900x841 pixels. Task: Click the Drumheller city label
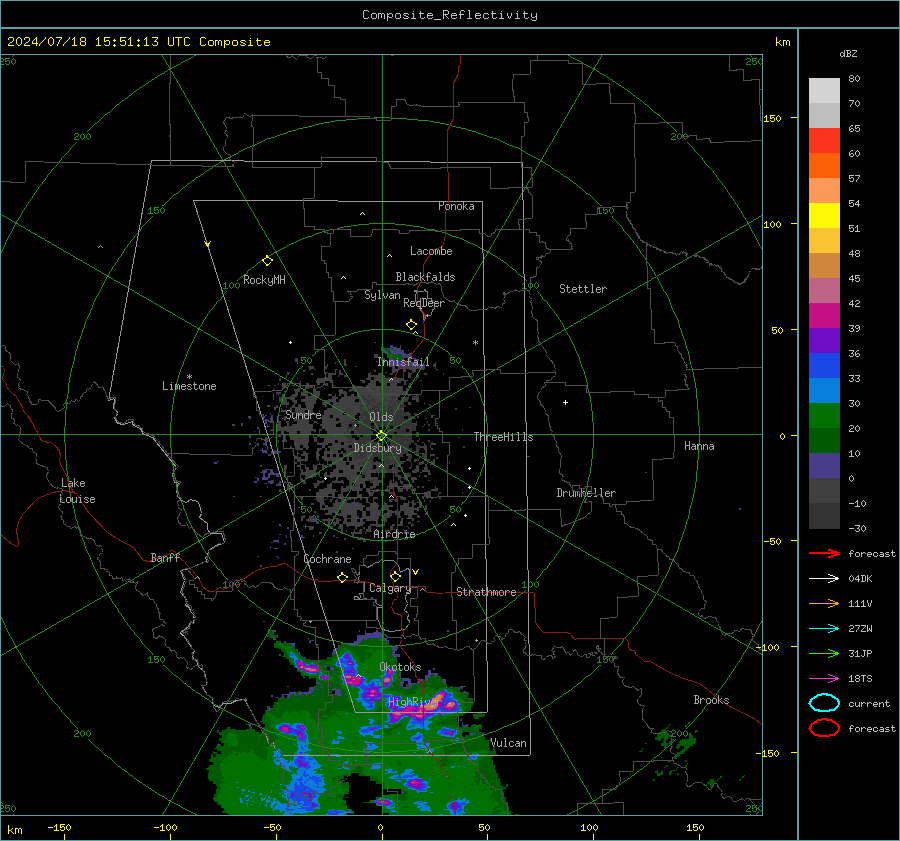point(586,493)
